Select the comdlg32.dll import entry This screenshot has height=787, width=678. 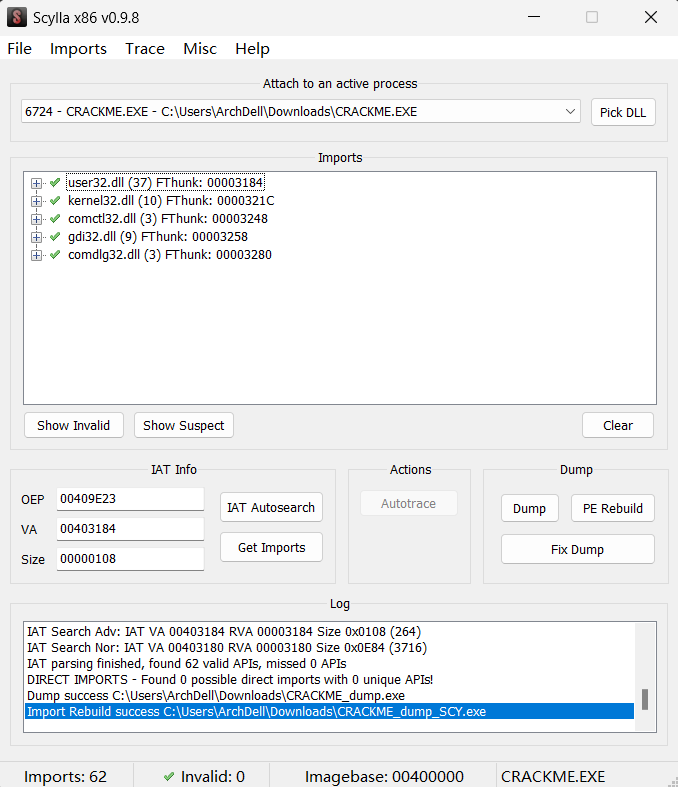pyautogui.click(x=169, y=255)
